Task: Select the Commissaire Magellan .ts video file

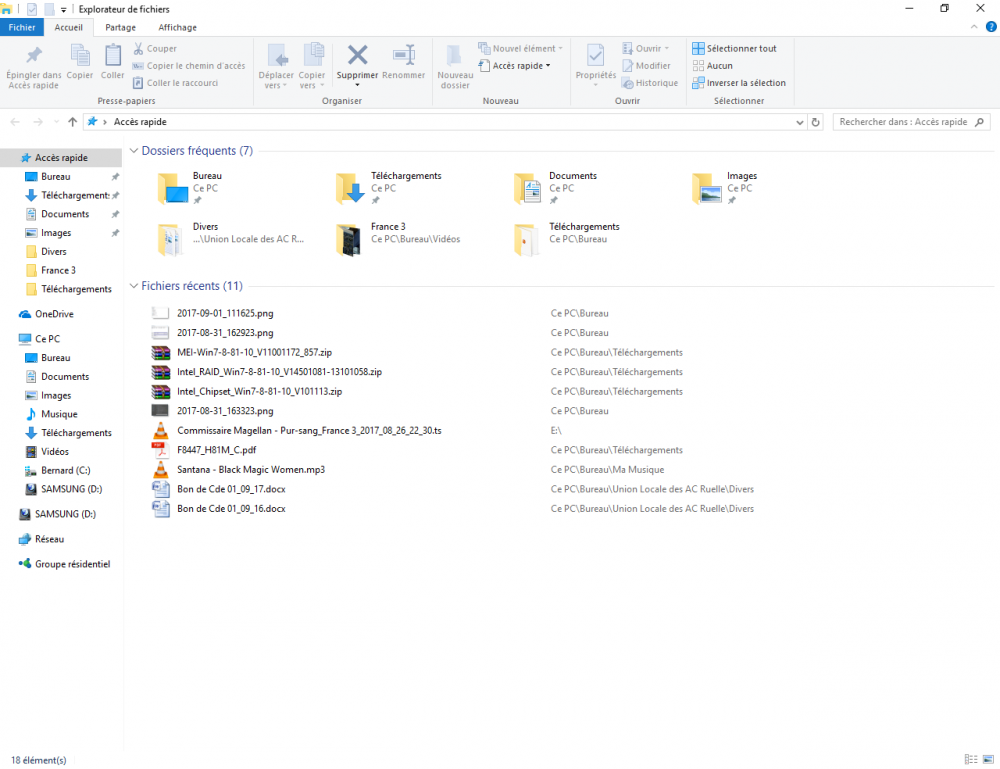Action: click(309, 431)
